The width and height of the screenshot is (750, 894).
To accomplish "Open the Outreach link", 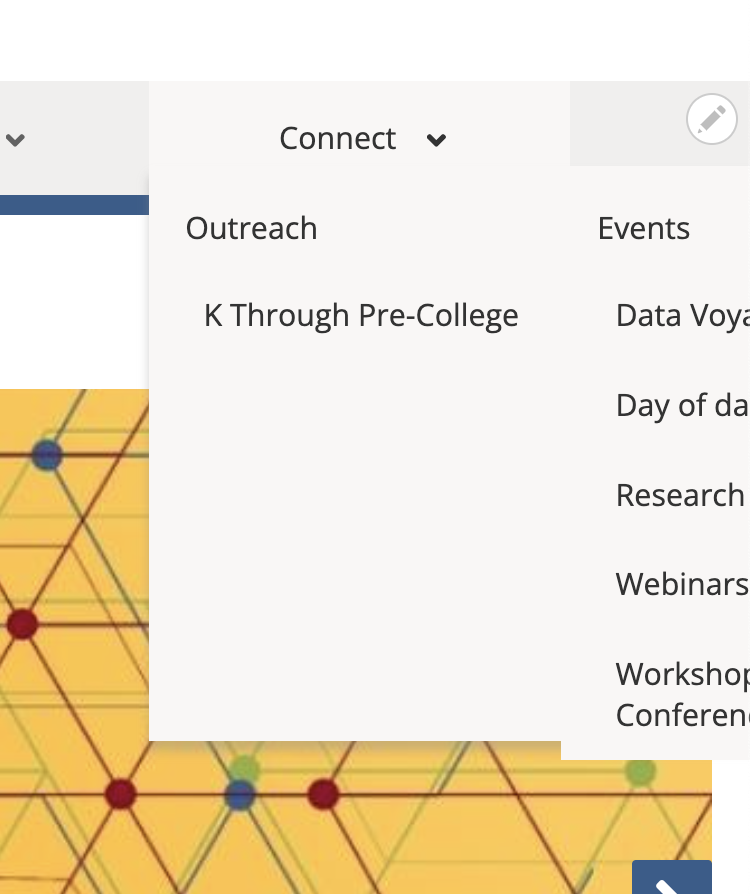I will pyautogui.click(x=251, y=228).
